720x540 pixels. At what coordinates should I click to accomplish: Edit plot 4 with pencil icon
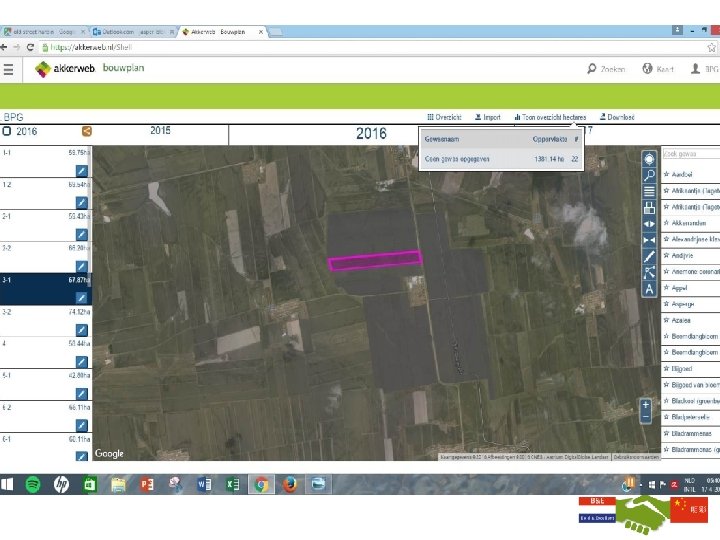(x=81, y=362)
